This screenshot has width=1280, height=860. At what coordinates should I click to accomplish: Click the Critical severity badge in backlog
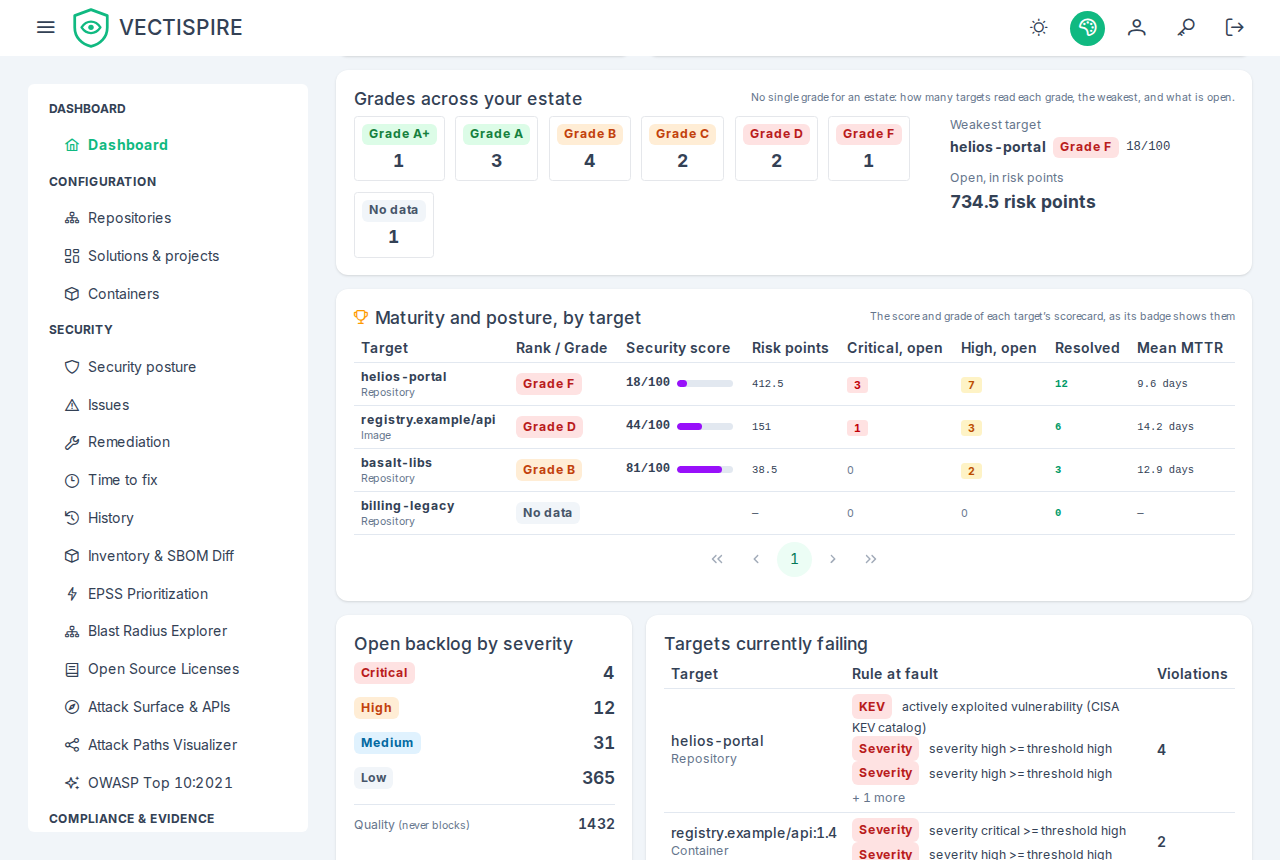(x=384, y=673)
